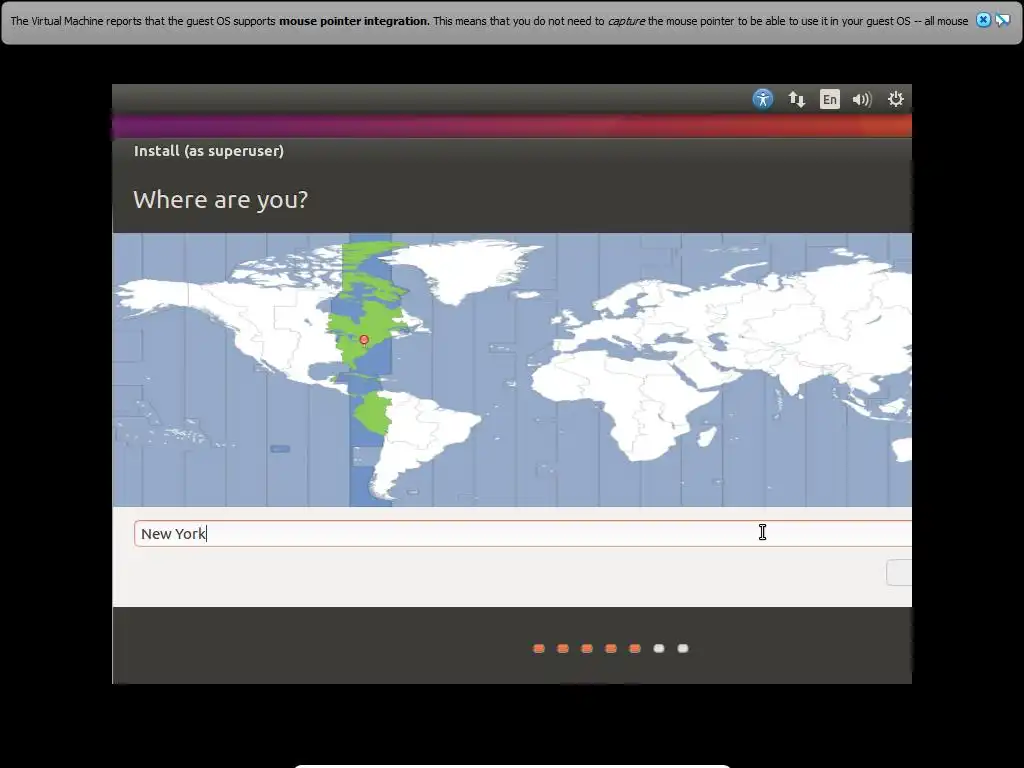
Task: Open the sound volume indicator
Action: coord(862,99)
